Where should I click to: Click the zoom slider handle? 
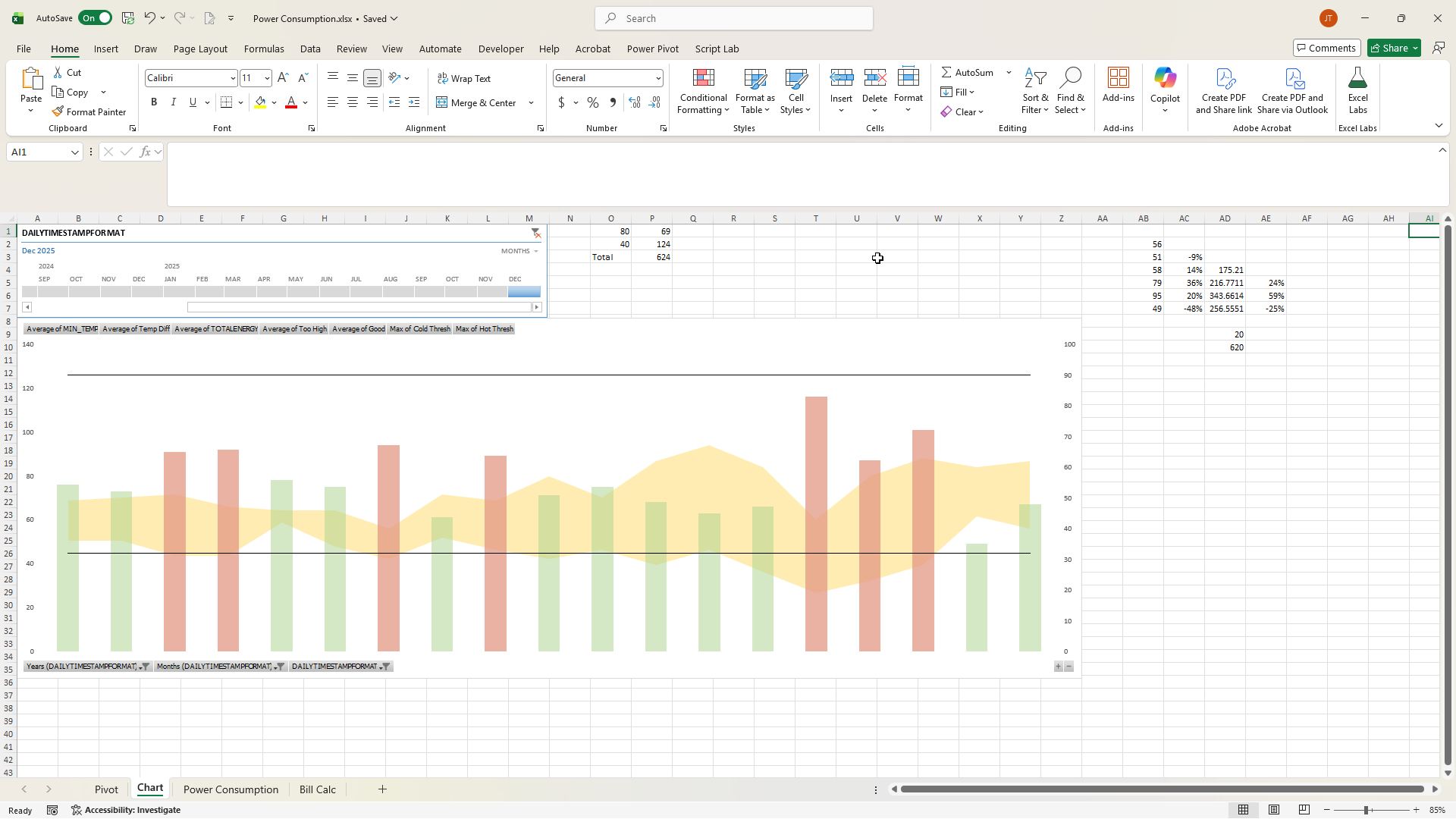tap(1366, 810)
